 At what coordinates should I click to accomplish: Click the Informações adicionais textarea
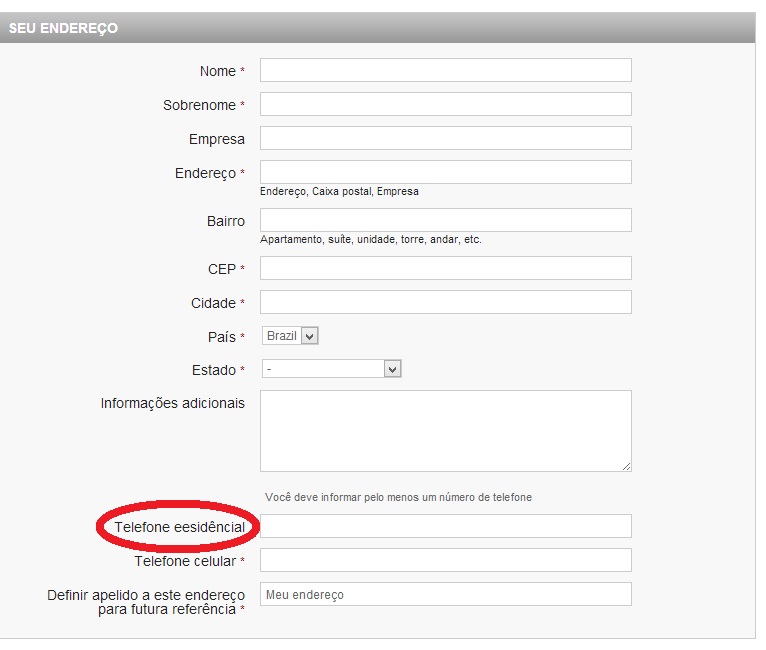click(x=446, y=431)
